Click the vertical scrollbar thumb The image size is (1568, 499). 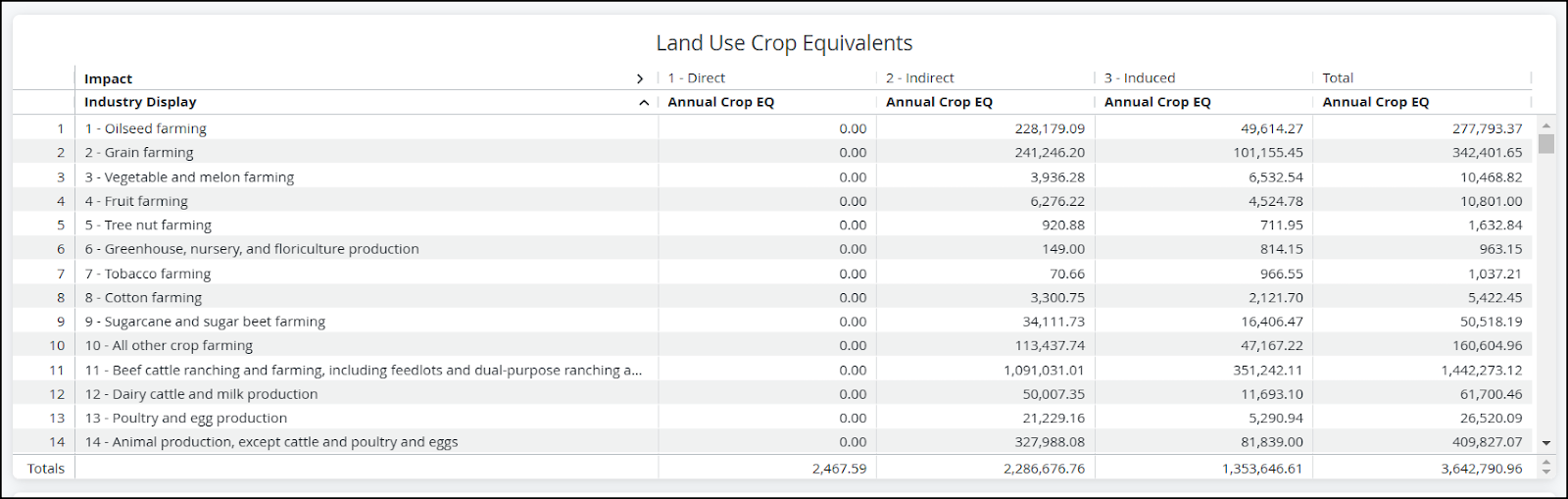point(1546,144)
